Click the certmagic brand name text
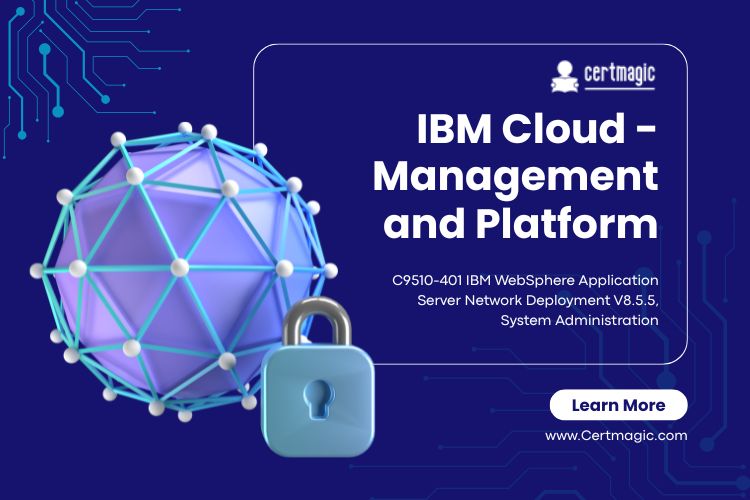This screenshot has width=750, height=500. [x=619, y=75]
